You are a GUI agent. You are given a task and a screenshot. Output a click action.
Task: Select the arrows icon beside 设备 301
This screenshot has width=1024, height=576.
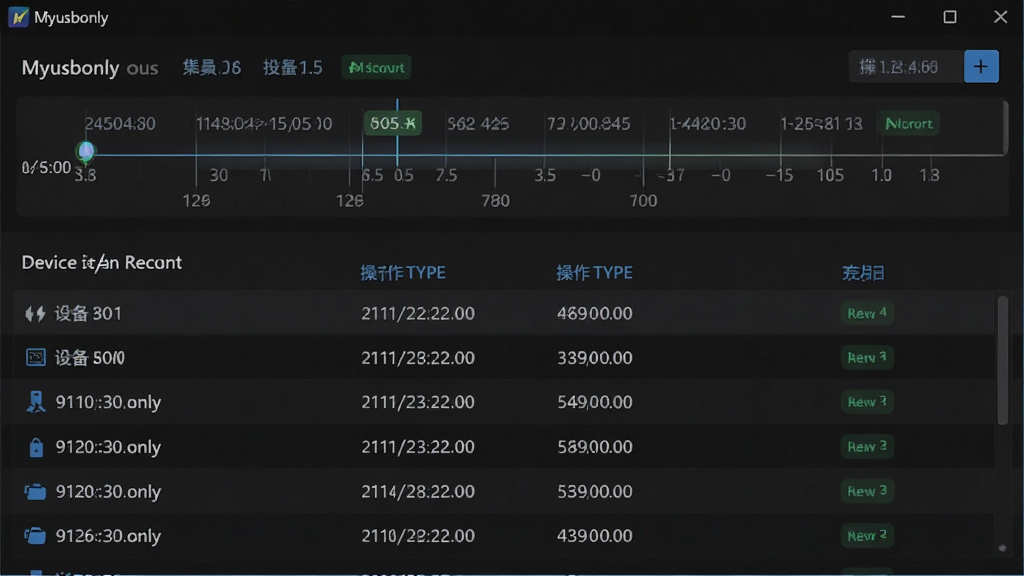point(35,313)
